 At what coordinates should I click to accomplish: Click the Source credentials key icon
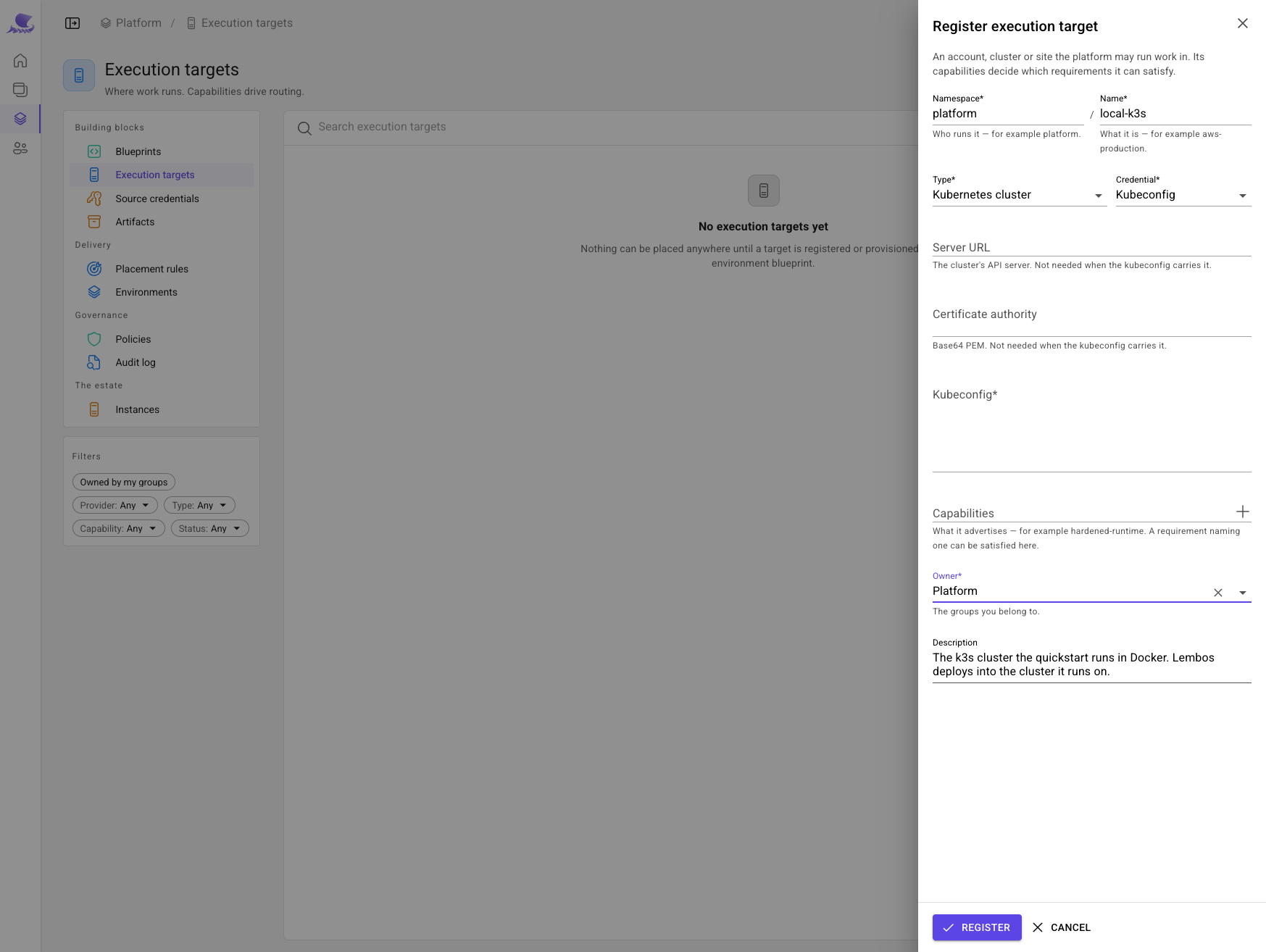click(94, 199)
